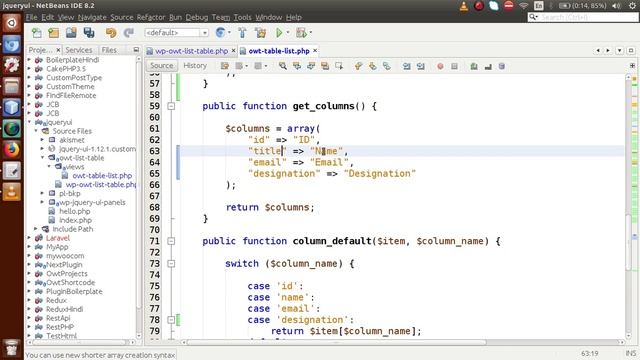Collapse the jqueryui project tree node
The height and width of the screenshot is (360, 640).
(x=29, y=122)
